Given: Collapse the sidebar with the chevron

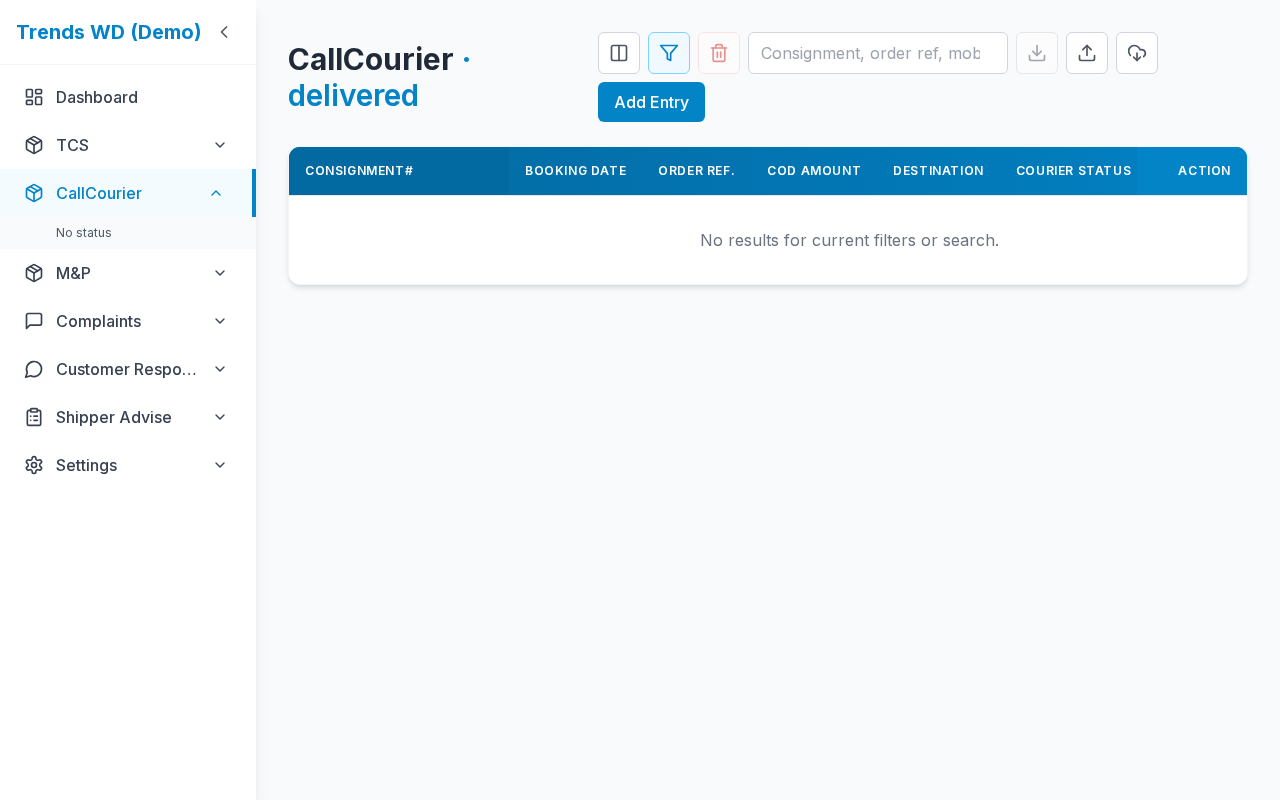Looking at the screenshot, I should (x=224, y=32).
